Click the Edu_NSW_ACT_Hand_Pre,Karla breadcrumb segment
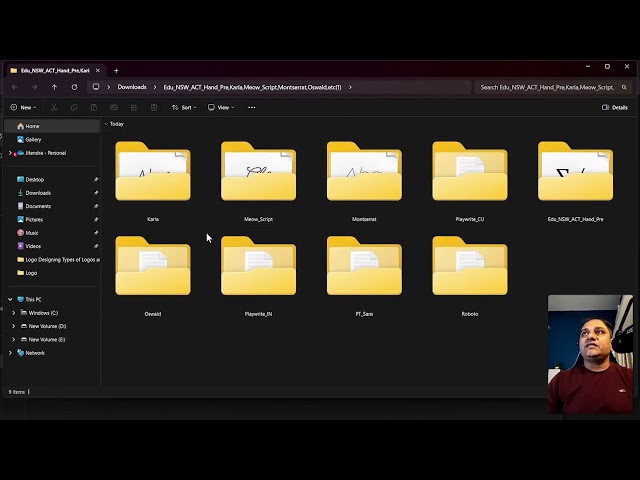 pyautogui.click(x=252, y=87)
